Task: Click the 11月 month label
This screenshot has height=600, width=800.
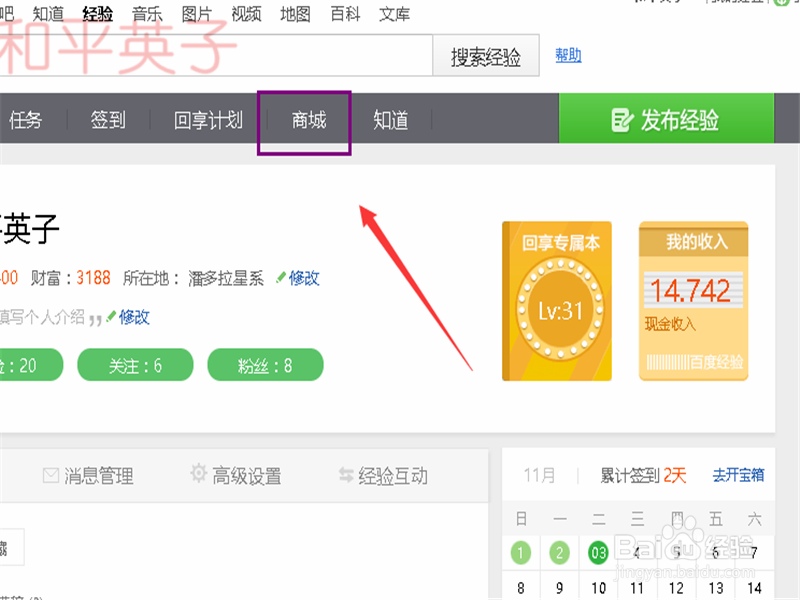Action: point(539,476)
